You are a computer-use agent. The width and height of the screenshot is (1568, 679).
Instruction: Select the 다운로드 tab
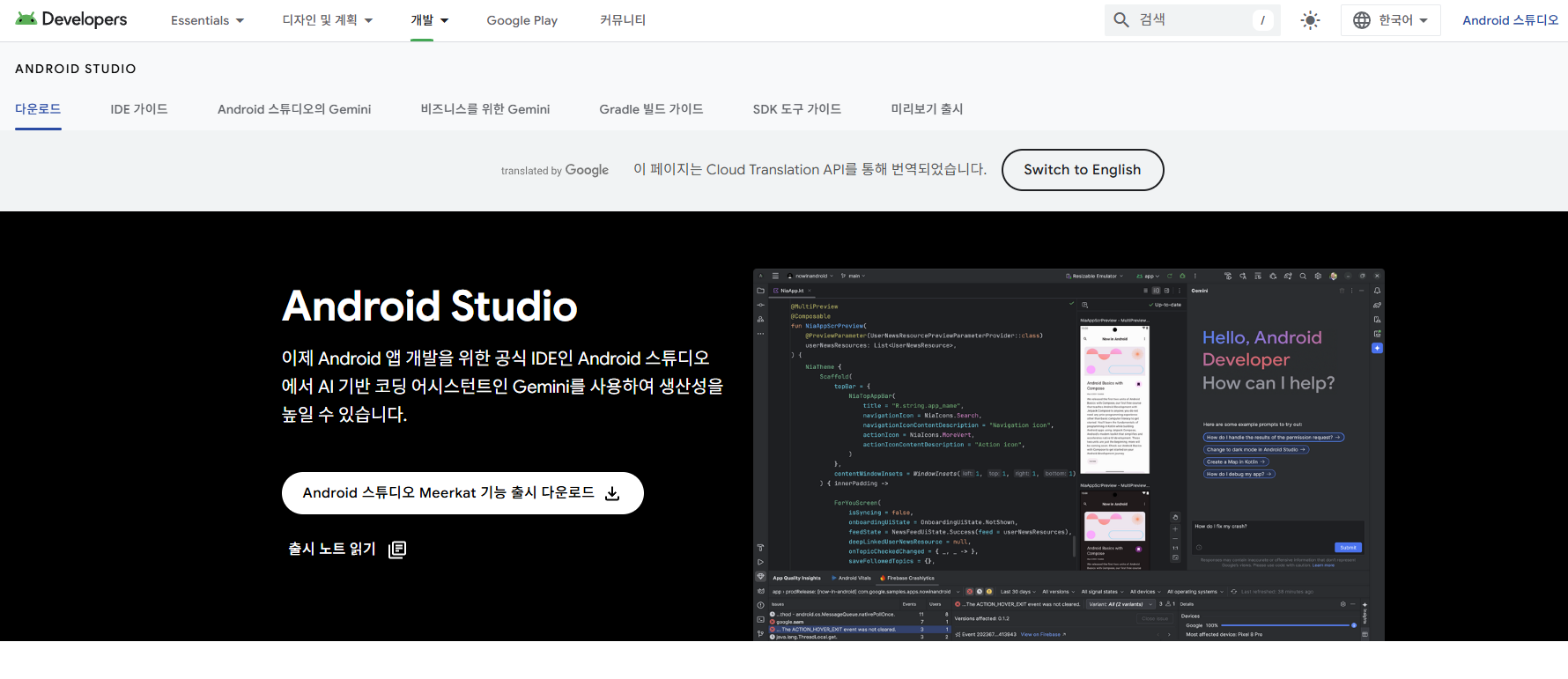click(x=38, y=109)
